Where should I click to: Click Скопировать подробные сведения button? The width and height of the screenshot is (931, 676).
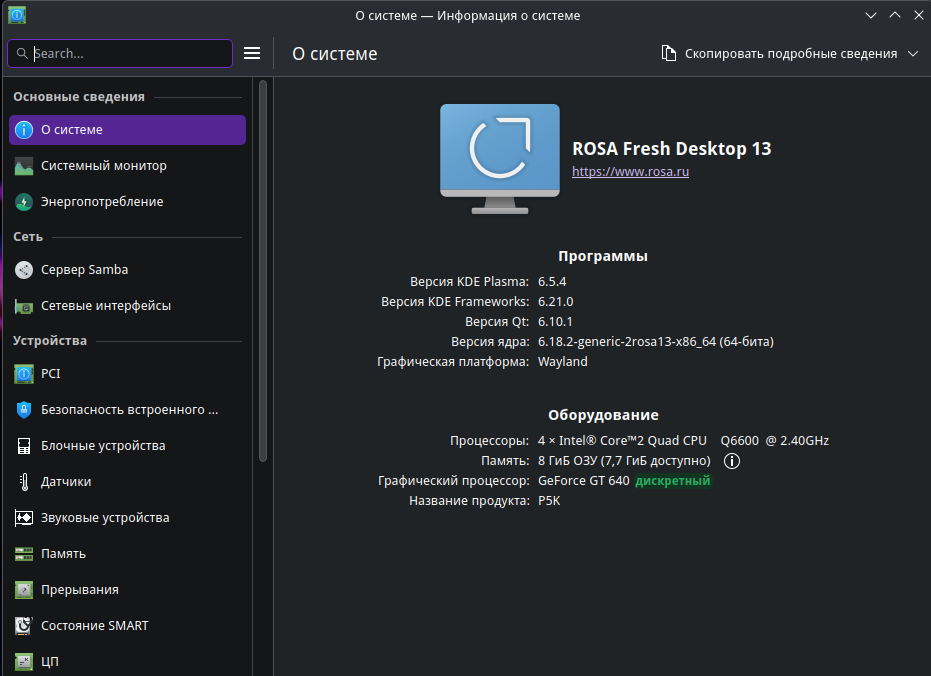point(779,53)
